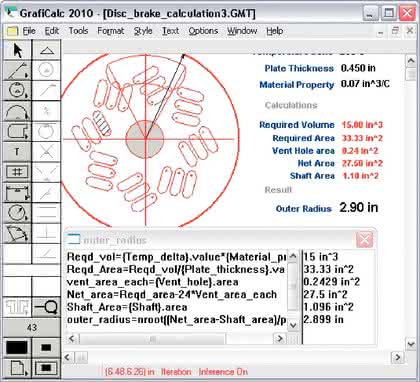Click the circle-on-circle constraint icon

47,131
